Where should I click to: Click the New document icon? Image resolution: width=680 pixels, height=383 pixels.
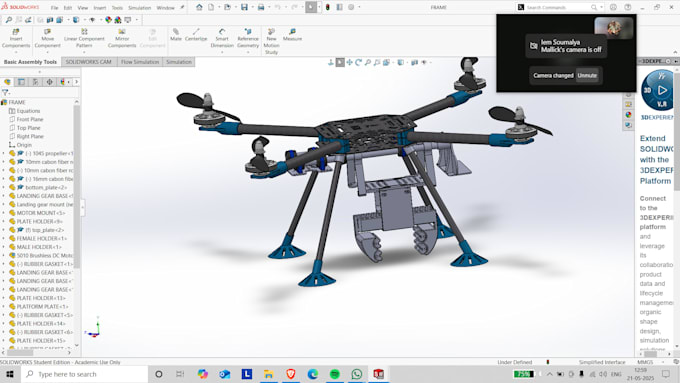pos(211,7)
